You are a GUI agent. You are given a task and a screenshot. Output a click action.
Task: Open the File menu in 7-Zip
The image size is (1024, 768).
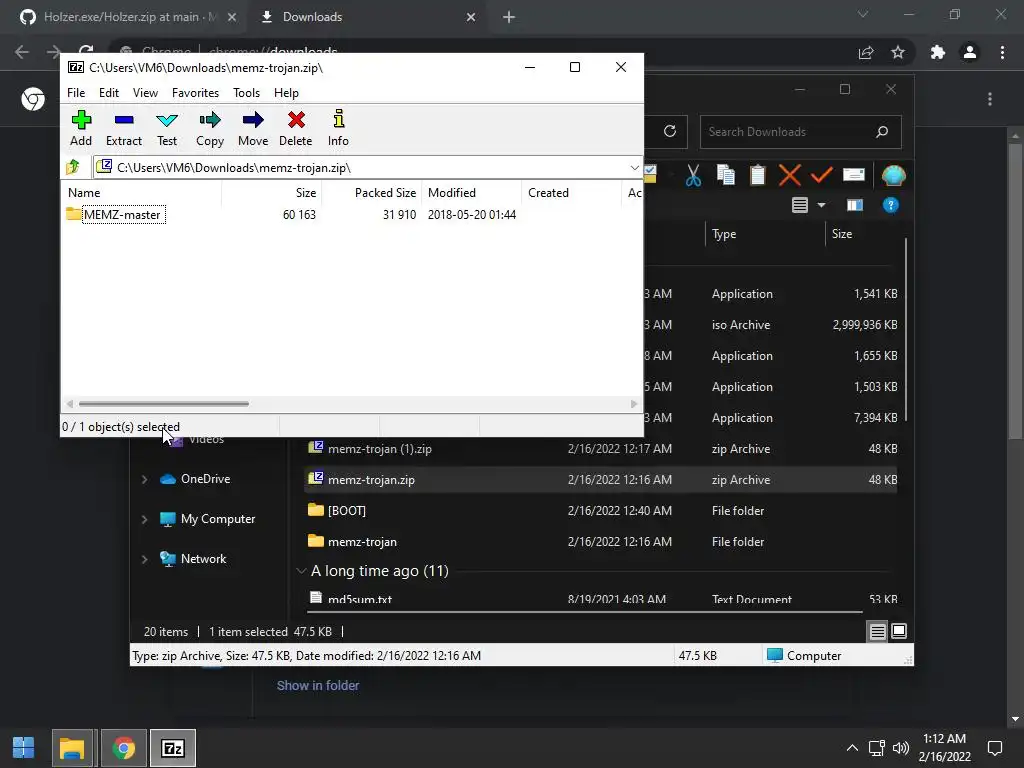pyautogui.click(x=76, y=93)
